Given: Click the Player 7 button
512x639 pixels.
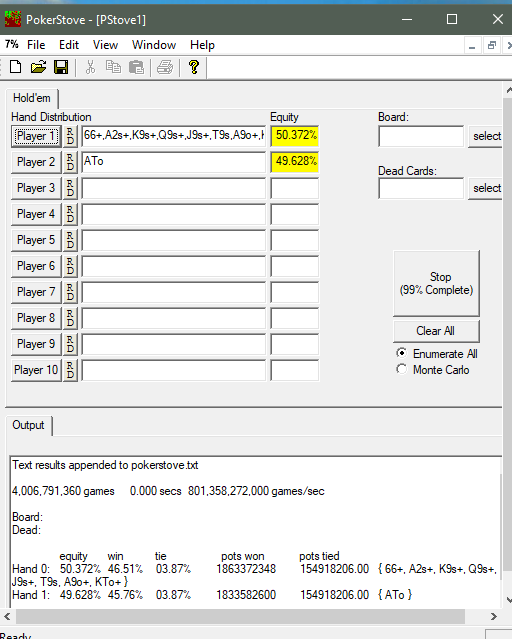Looking at the screenshot, I should point(36,293).
